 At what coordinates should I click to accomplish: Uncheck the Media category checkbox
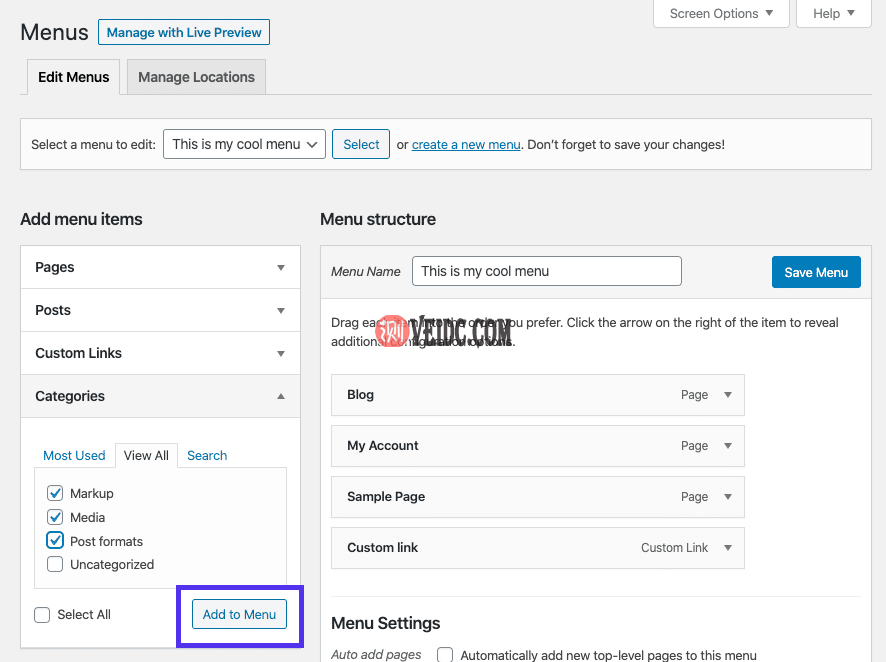pyautogui.click(x=55, y=518)
